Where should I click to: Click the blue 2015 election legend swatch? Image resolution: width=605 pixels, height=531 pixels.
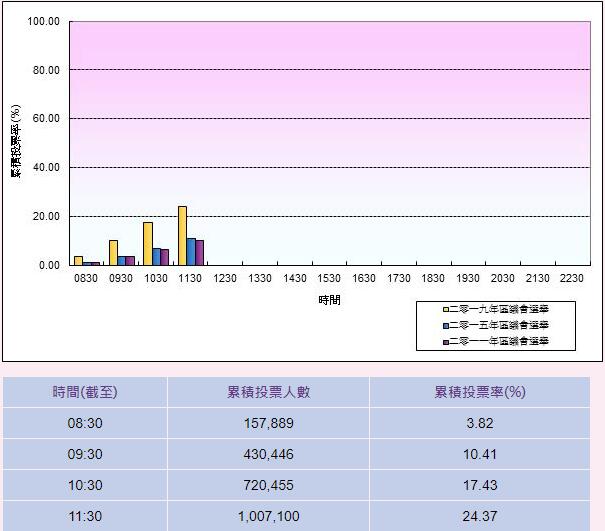coord(447,325)
